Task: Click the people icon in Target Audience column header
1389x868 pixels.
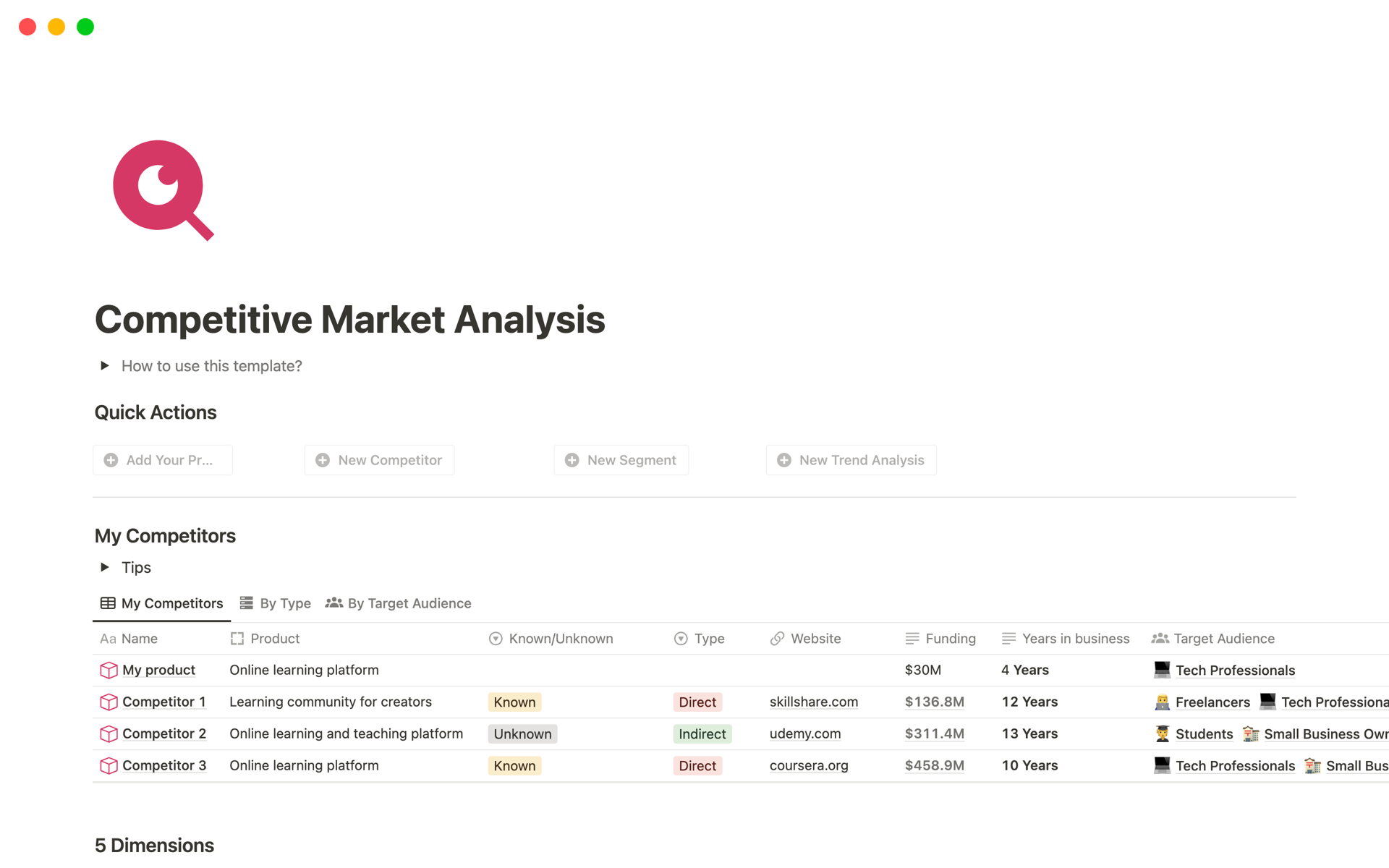Action: click(x=1160, y=639)
